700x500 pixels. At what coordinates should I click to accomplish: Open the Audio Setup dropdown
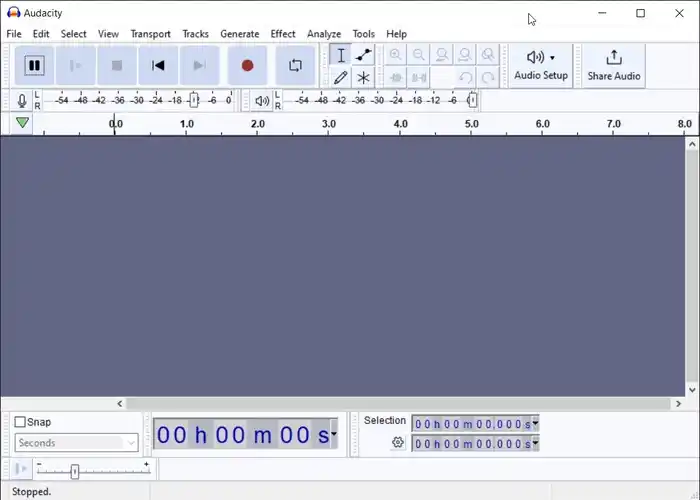pyautogui.click(x=540, y=65)
